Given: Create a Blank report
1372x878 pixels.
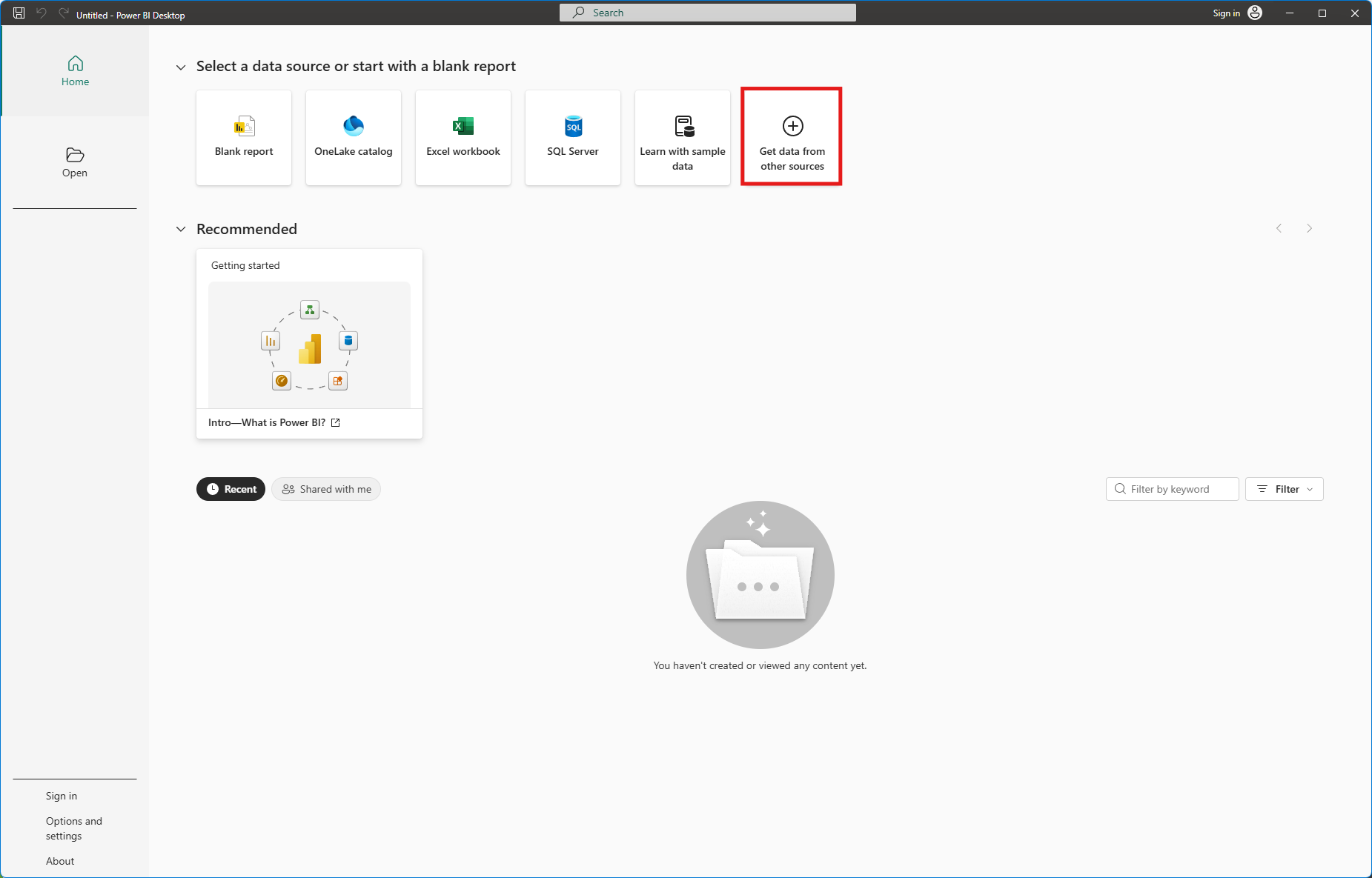Looking at the screenshot, I should (x=244, y=138).
